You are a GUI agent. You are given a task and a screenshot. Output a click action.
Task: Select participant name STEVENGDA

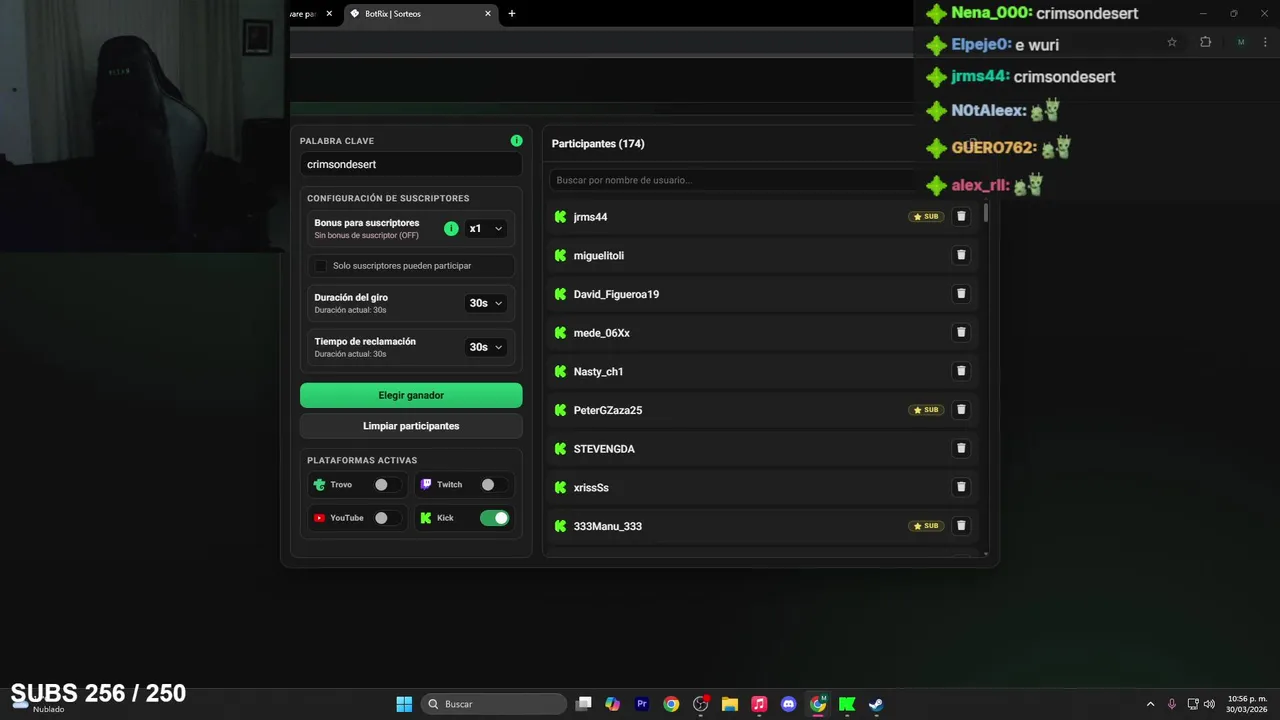click(x=604, y=449)
